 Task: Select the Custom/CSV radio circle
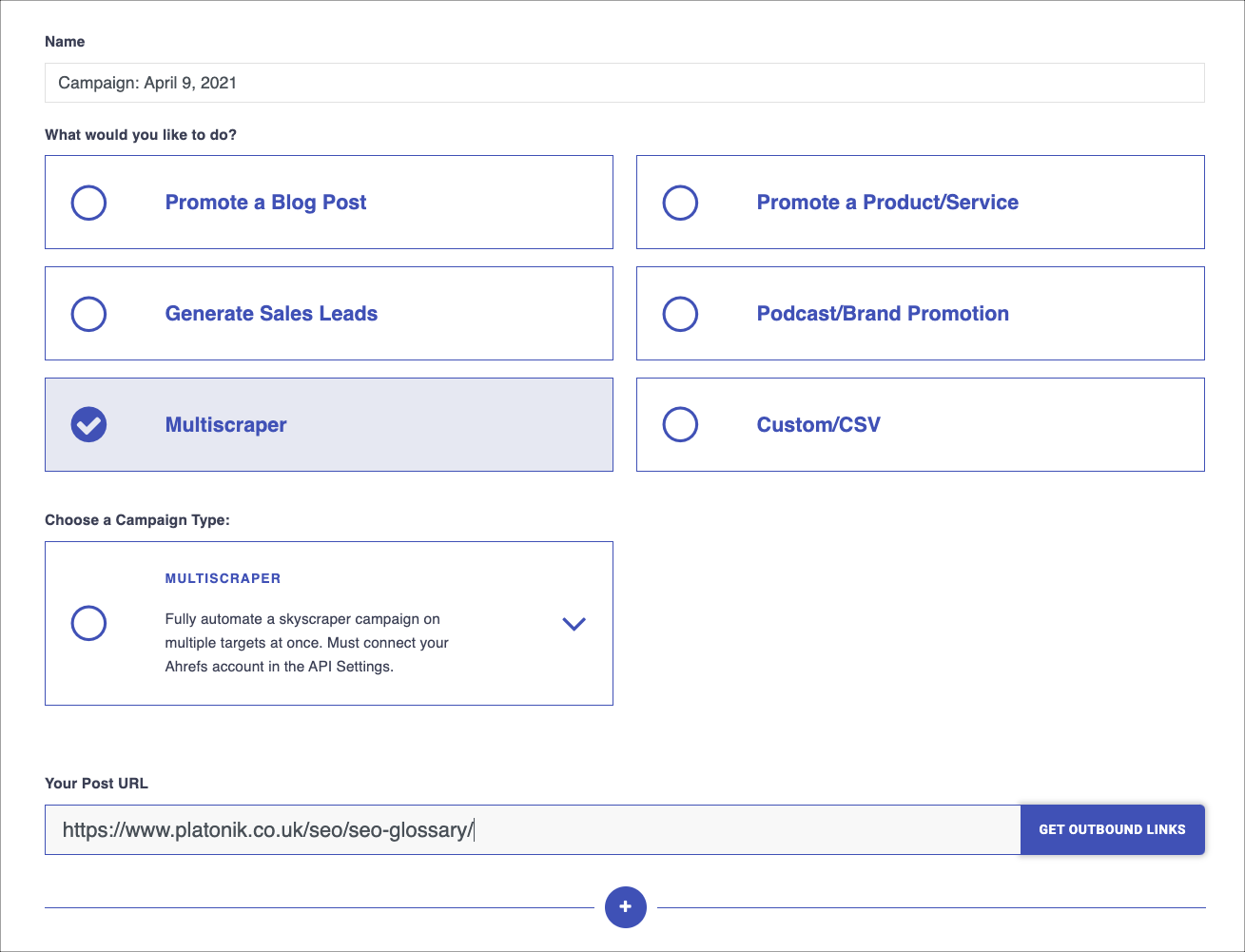pyautogui.click(x=680, y=425)
